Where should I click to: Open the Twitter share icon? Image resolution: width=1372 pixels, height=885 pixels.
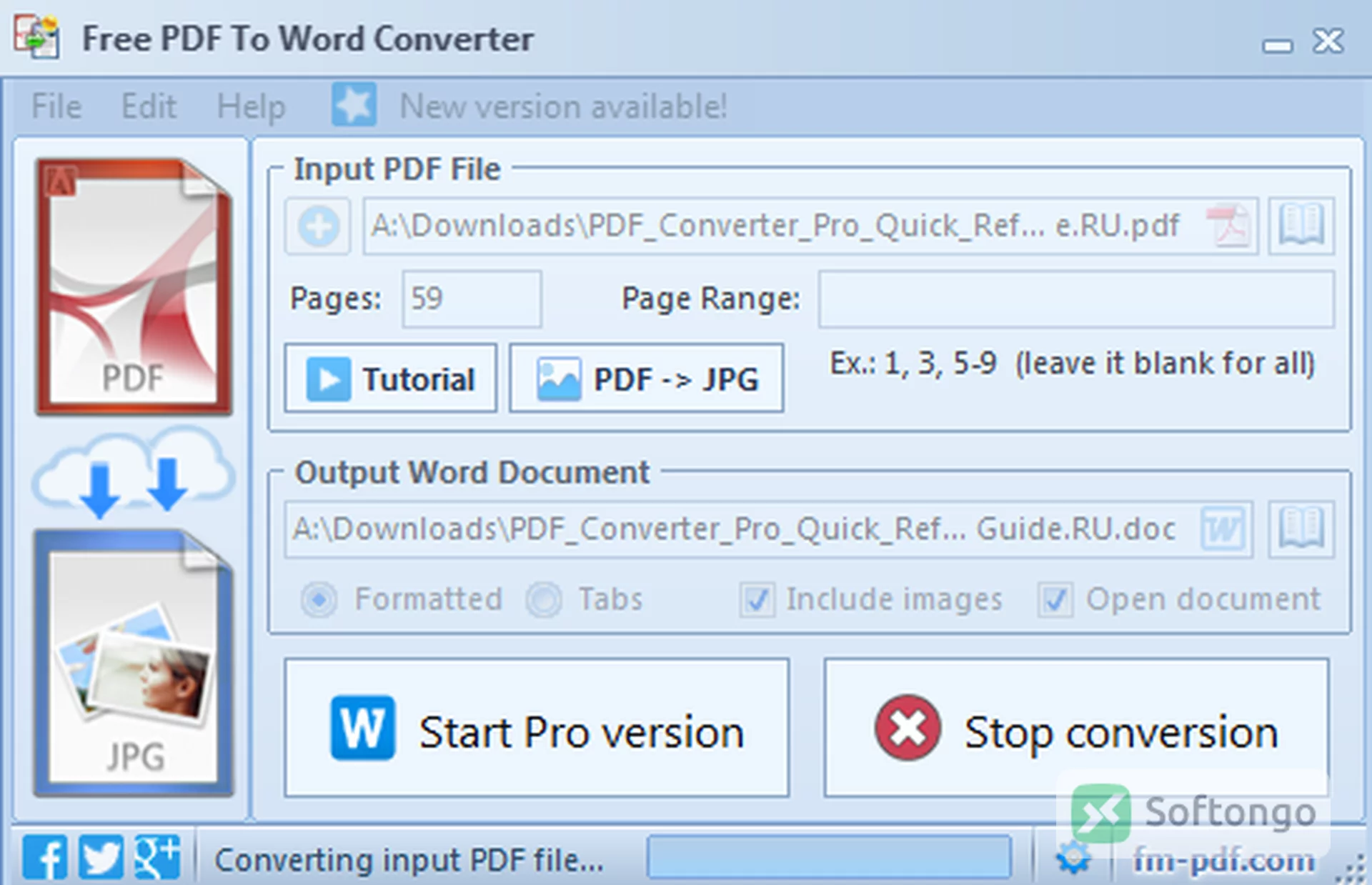tap(101, 856)
